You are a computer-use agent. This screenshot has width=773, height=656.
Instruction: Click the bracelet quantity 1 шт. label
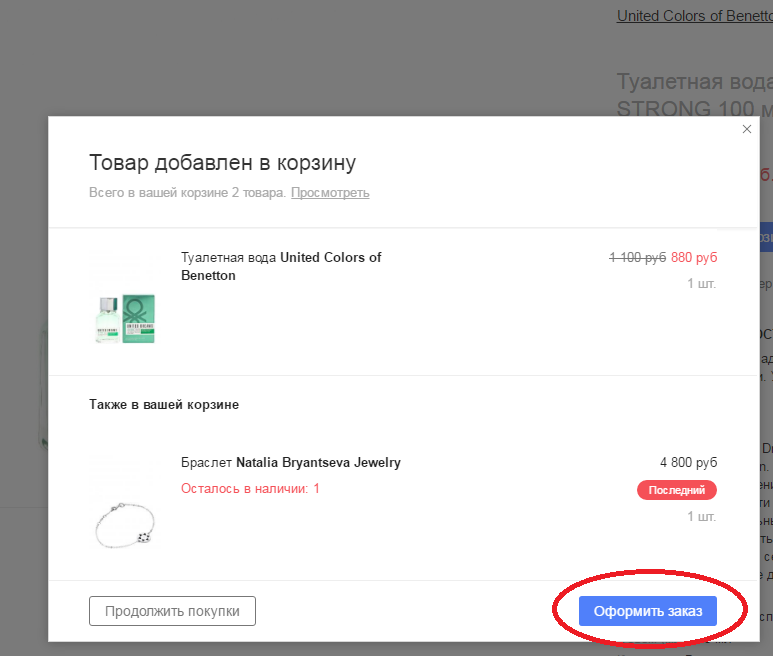coord(702,517)
